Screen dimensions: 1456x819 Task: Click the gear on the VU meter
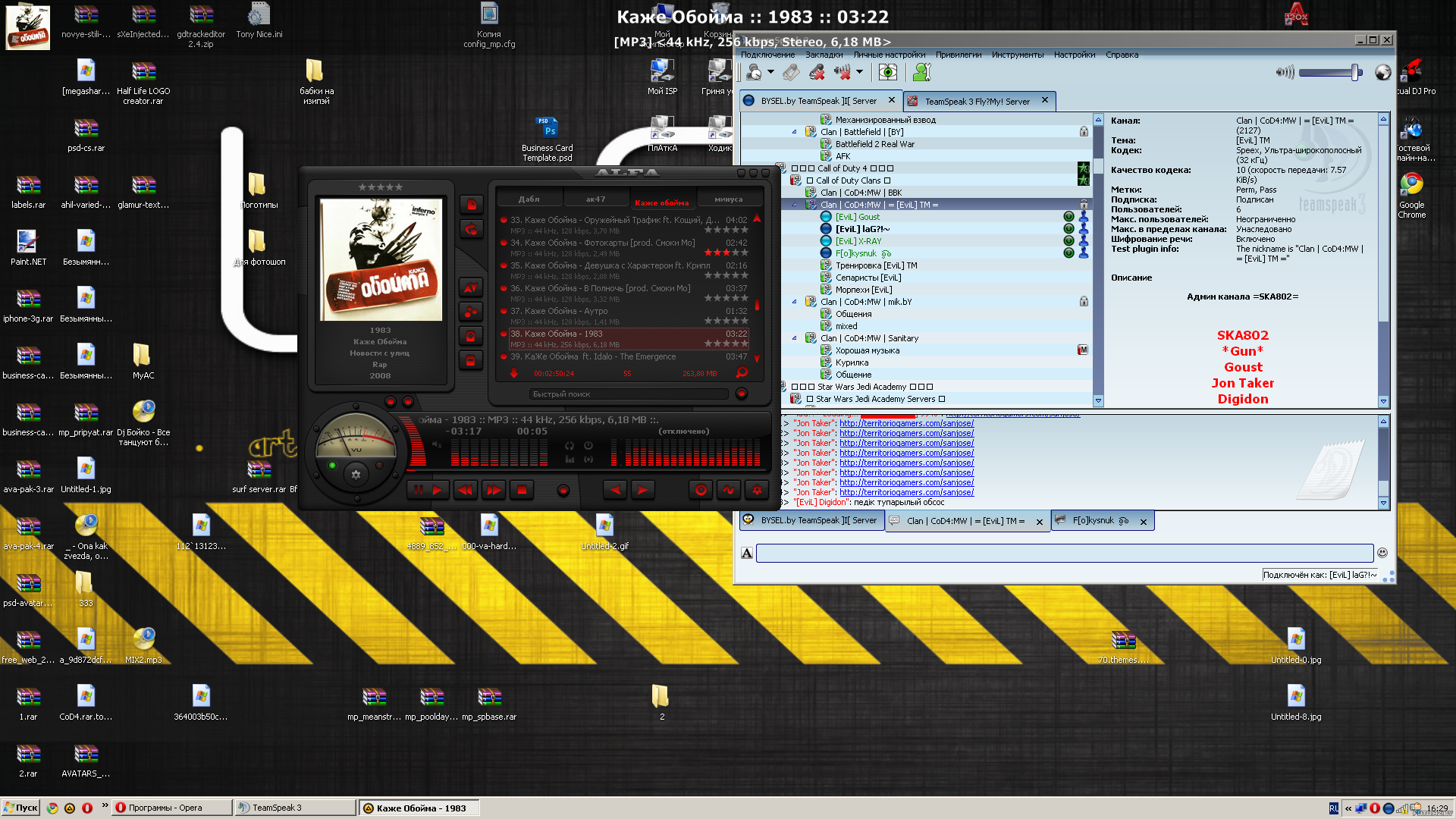click(356, 475)
